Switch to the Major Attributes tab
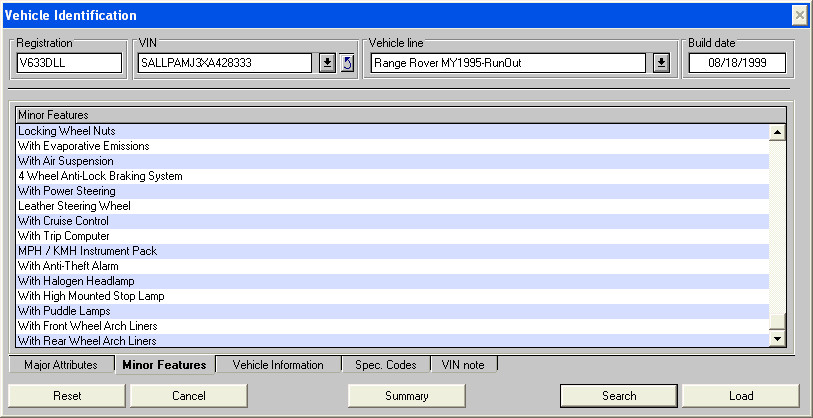This screenshot has height=418, width=813. 61,365
